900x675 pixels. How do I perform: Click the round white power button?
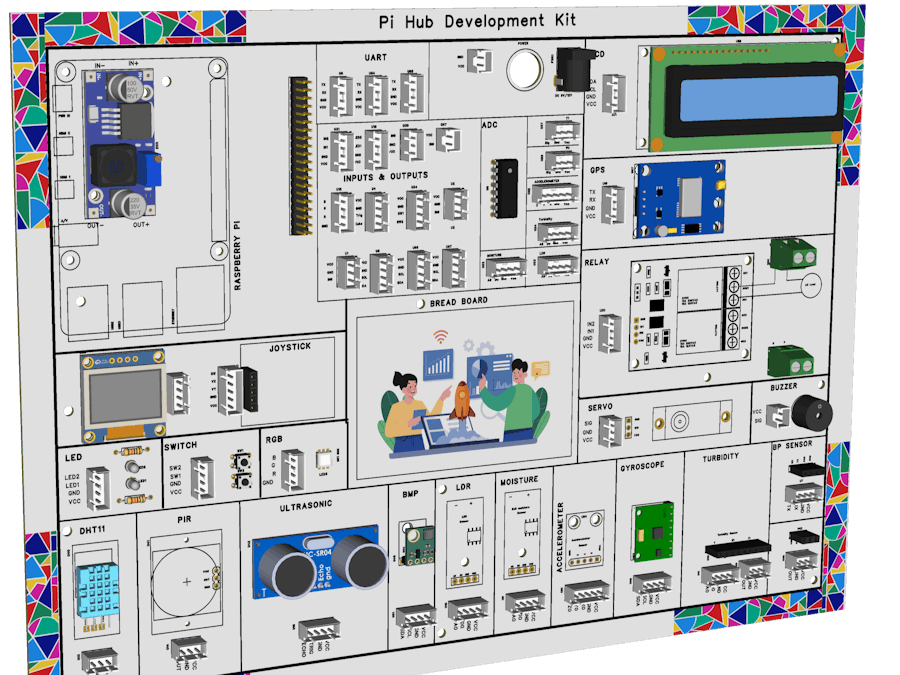click(524, 69)
